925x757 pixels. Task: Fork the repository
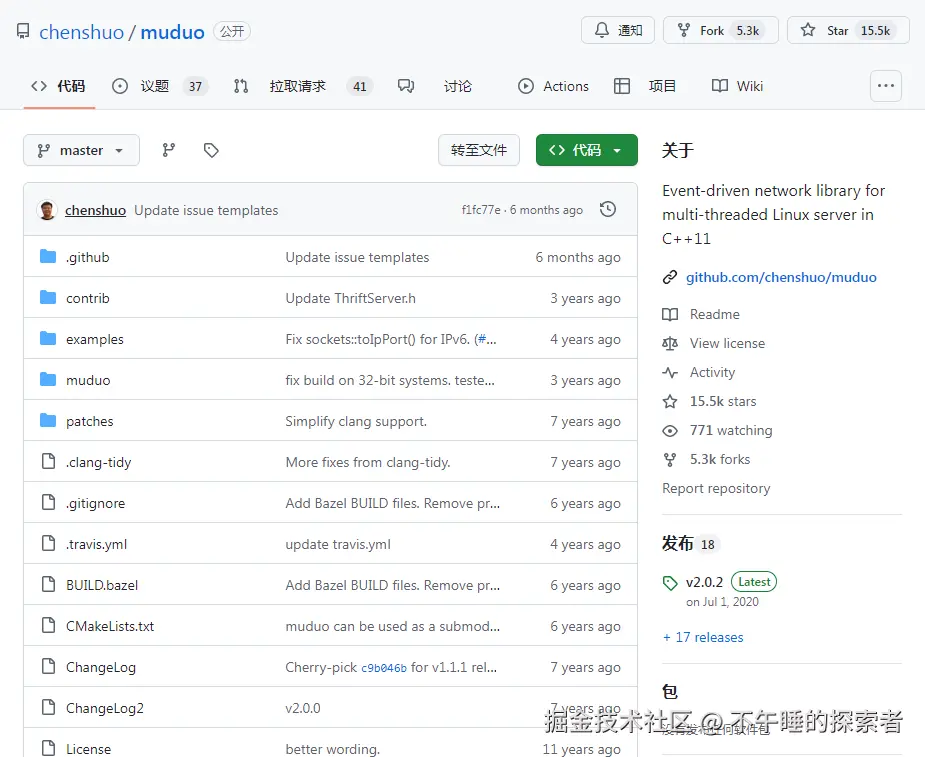[720, 30]
